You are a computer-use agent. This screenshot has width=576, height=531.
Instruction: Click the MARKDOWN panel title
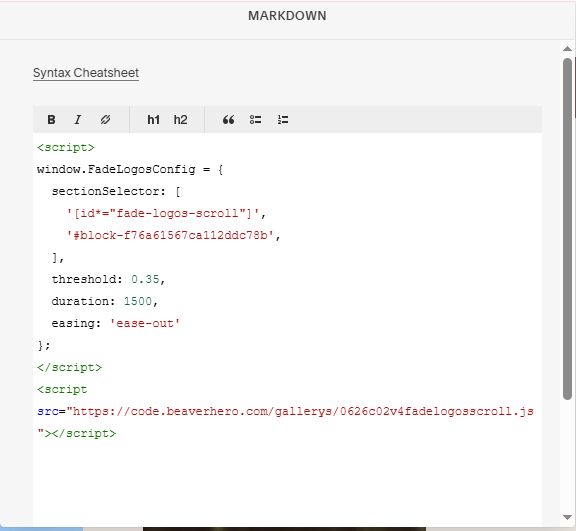pyautogui.click(x=287, y=16)
